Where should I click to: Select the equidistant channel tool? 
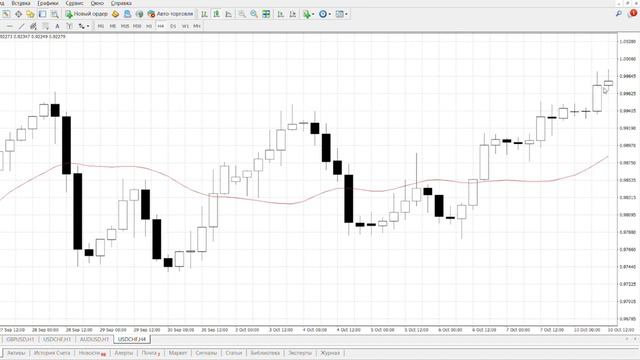click(x=33, y=26)
